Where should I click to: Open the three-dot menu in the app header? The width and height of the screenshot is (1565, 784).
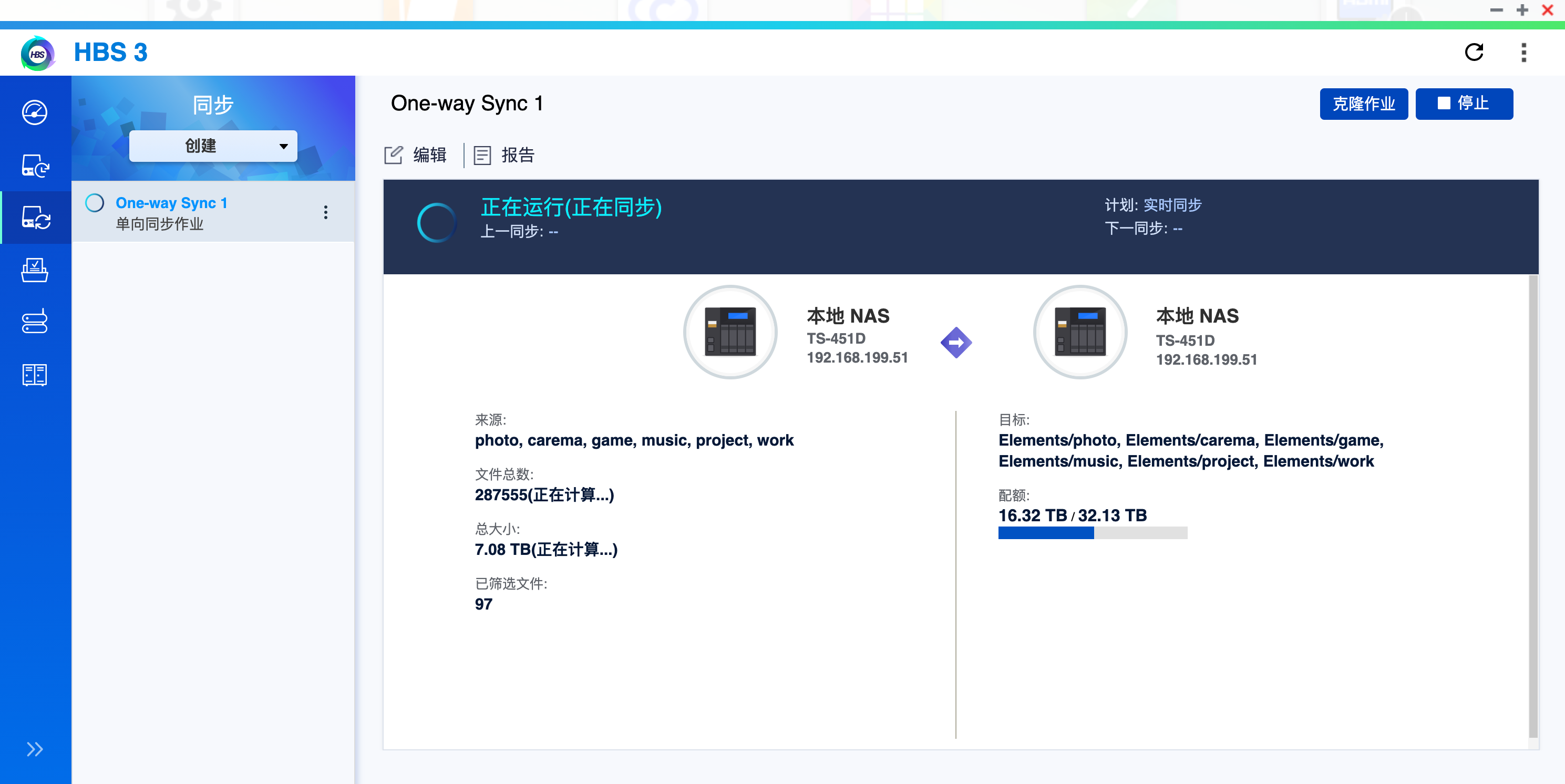tap(1523, 52)
